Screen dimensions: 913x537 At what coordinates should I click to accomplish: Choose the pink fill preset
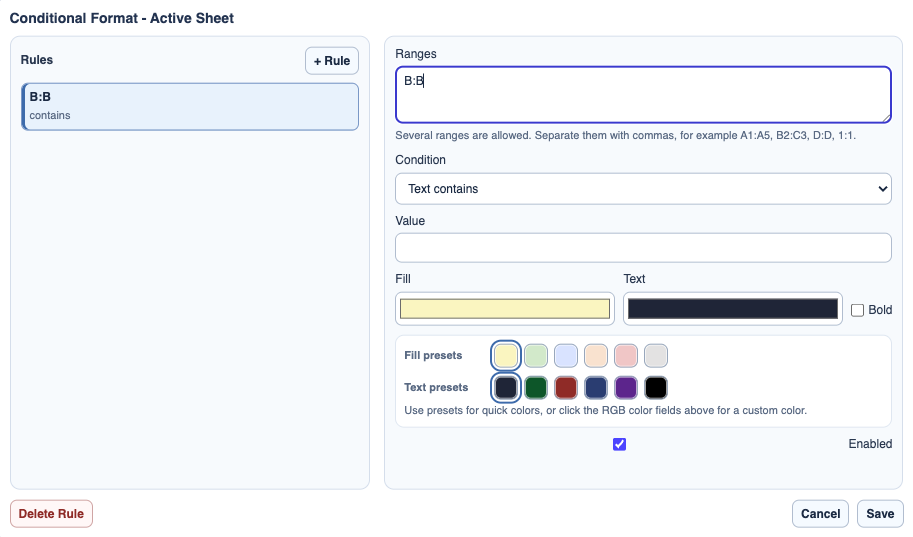click(626, 356)
